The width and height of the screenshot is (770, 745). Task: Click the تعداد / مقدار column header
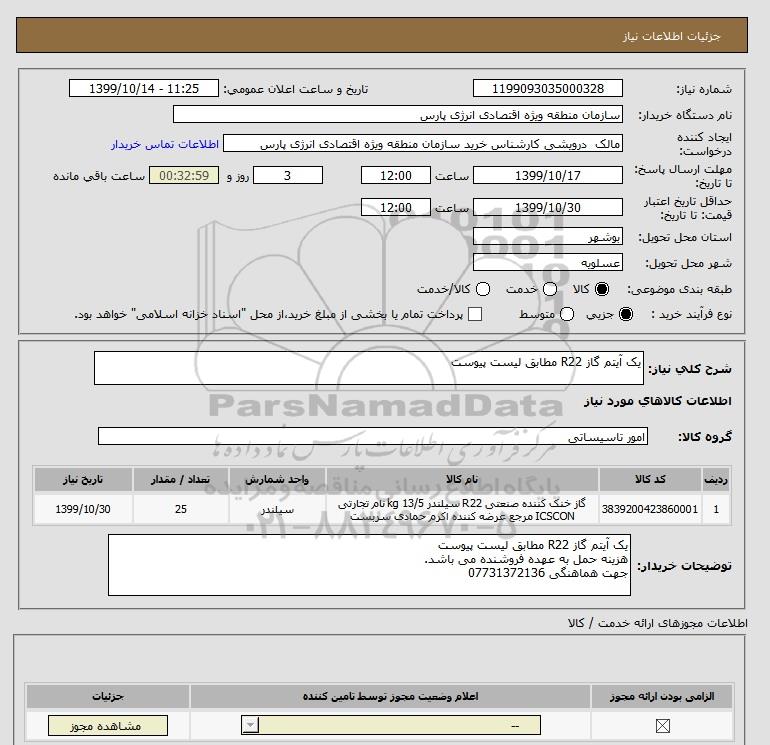(181, 479)
